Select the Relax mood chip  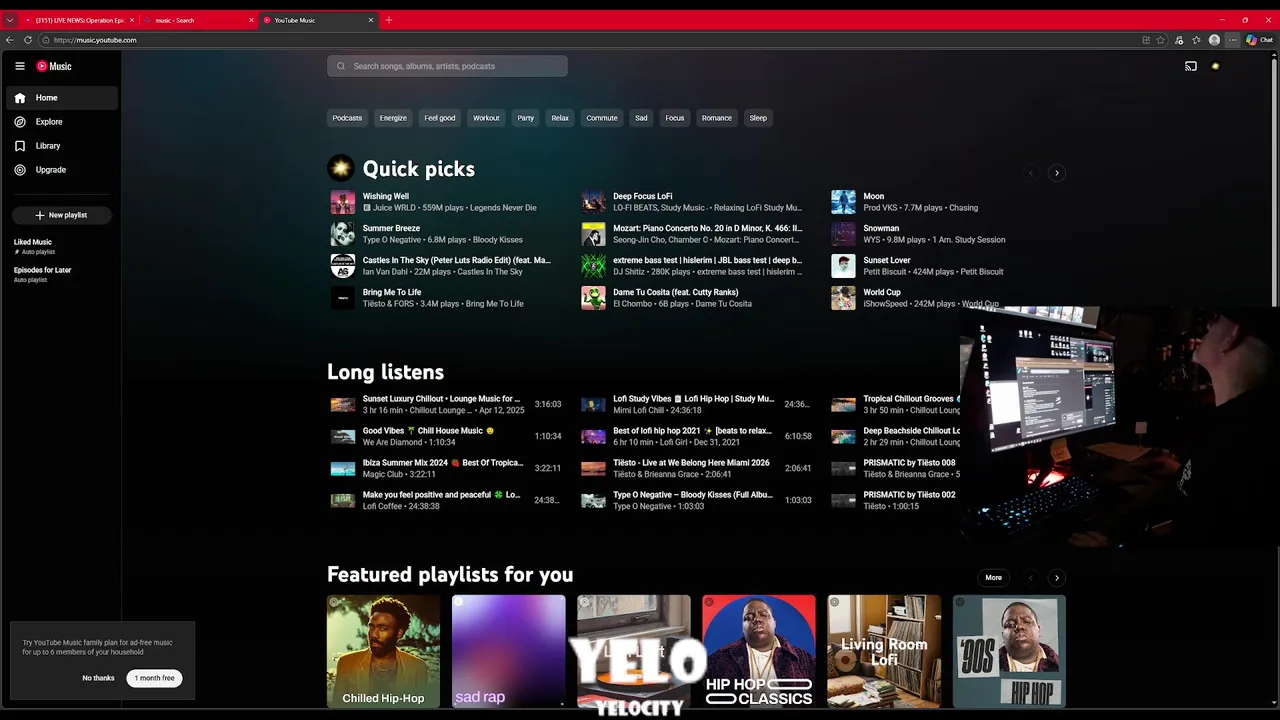[x=560, y=118]
